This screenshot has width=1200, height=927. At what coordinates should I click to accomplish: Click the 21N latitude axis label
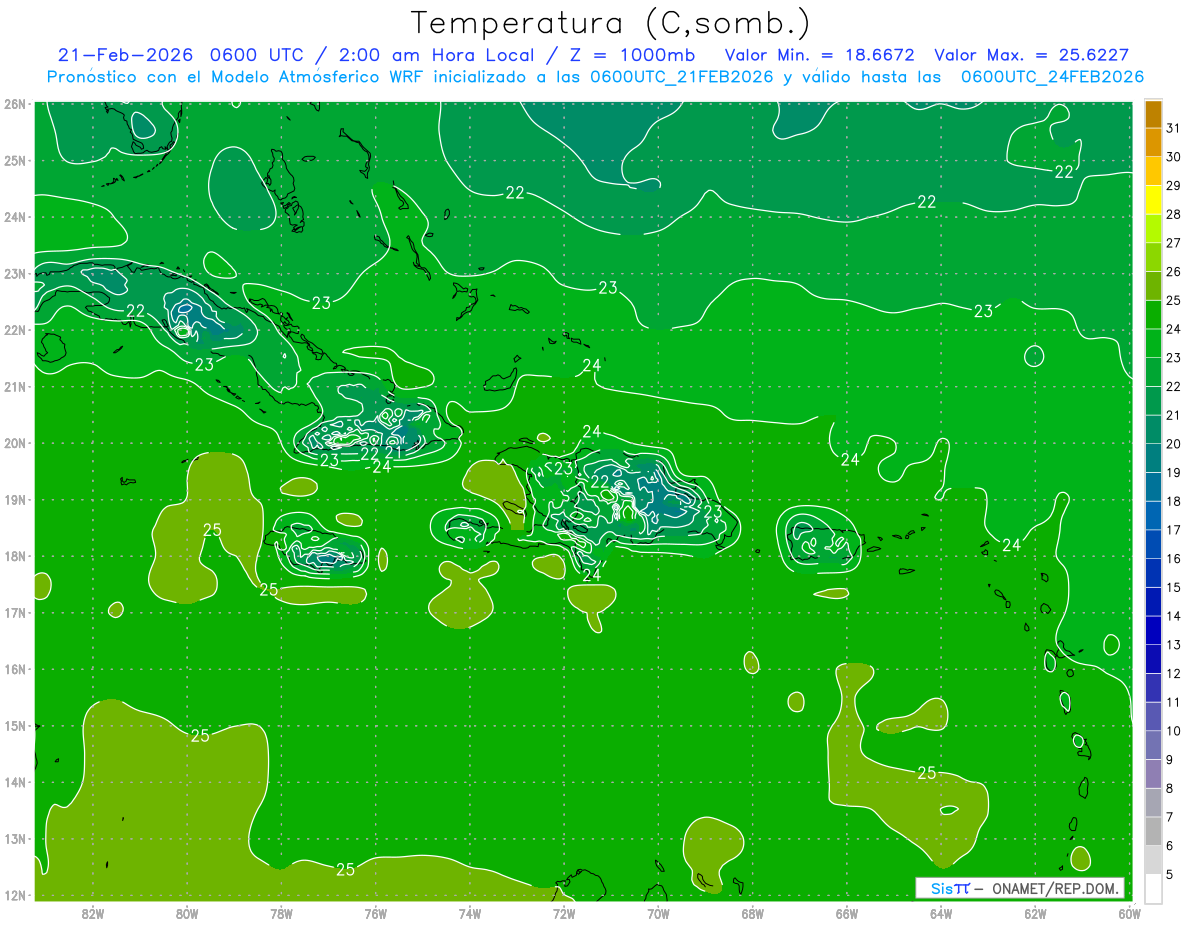coord(14,386)
